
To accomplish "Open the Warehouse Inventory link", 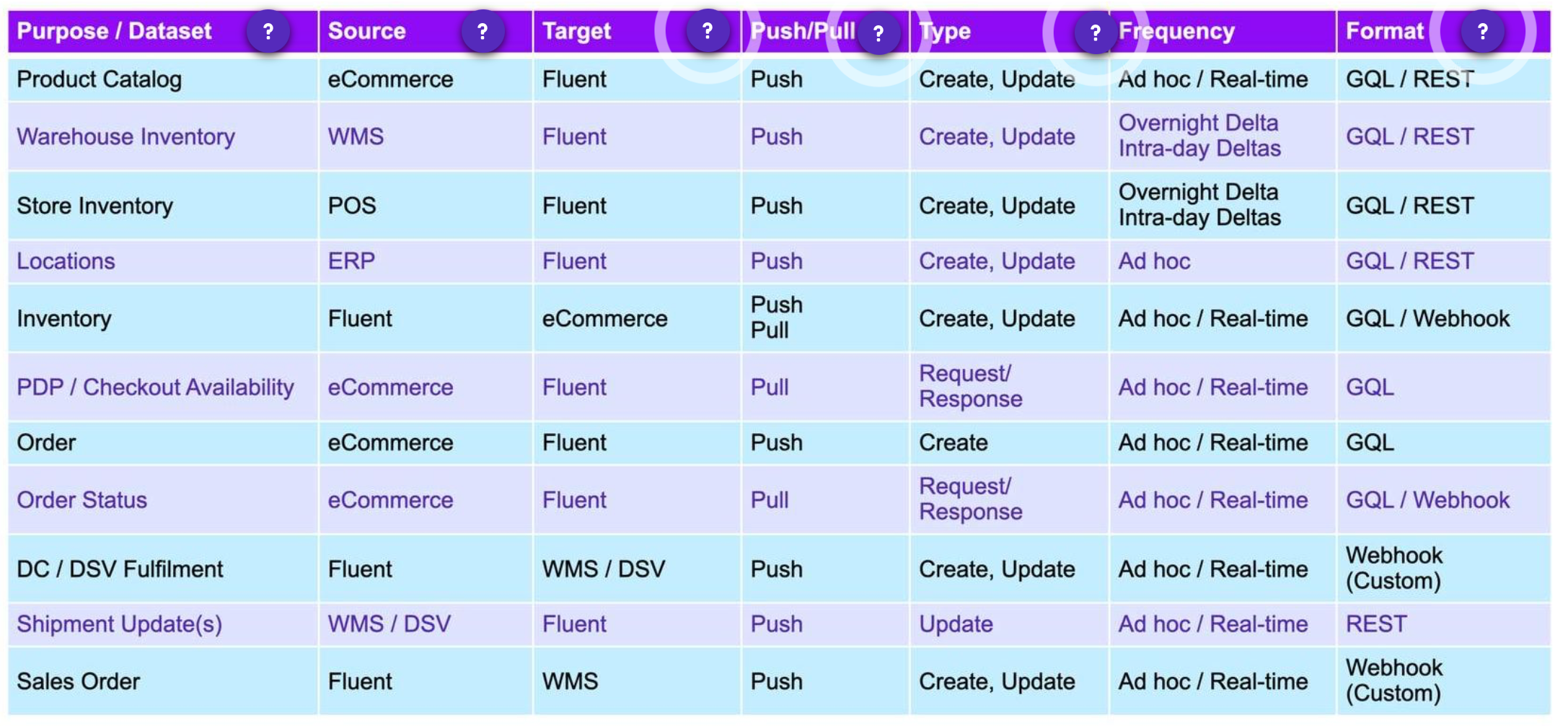I will (125, 137).
